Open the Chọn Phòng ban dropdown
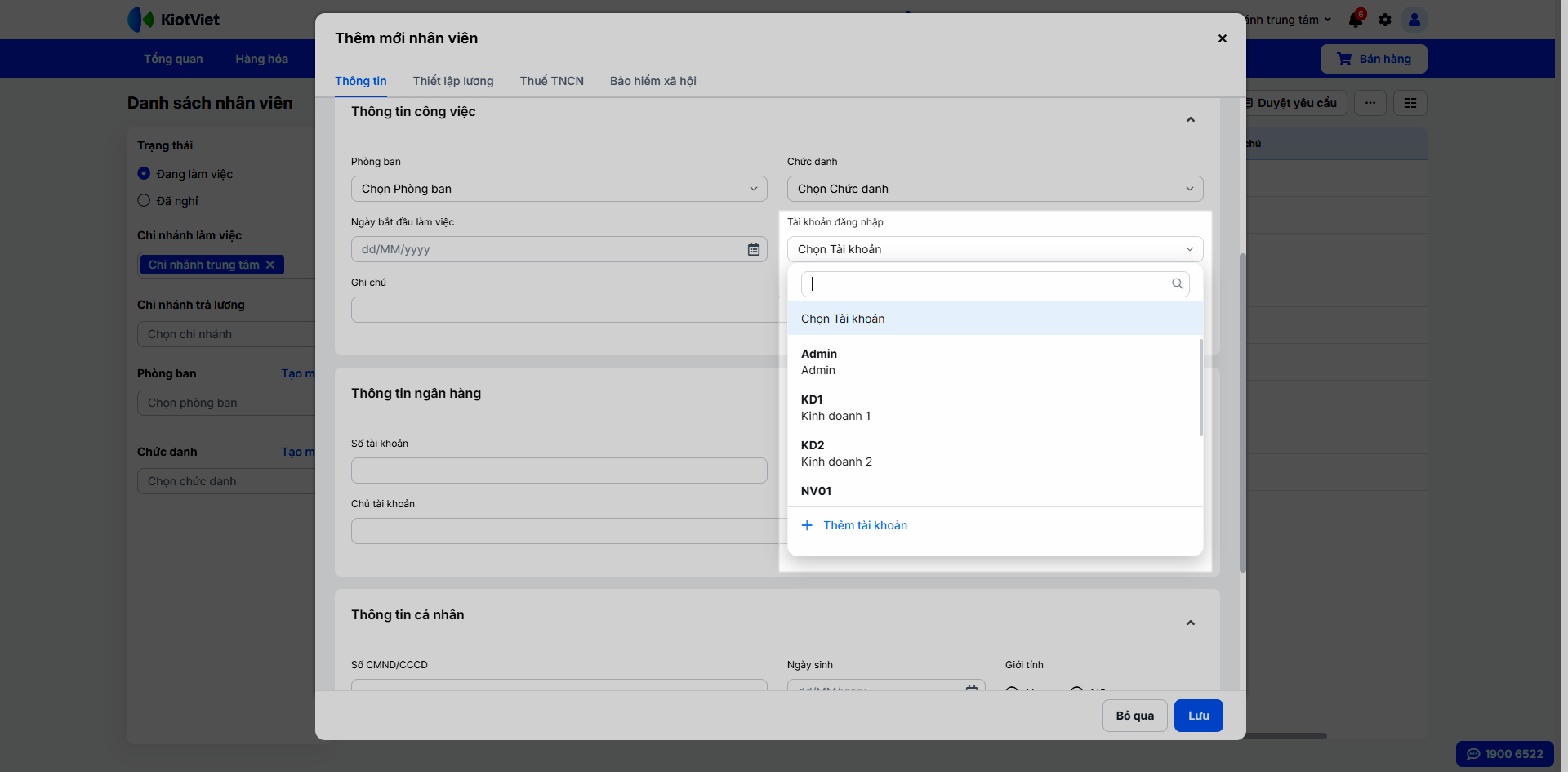 559,189
